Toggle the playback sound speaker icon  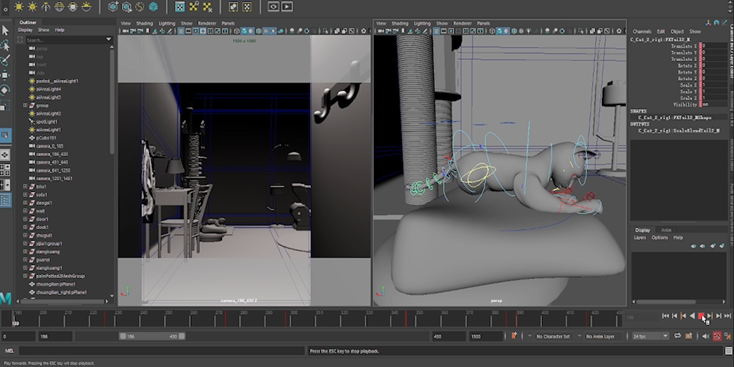(705, 336)
